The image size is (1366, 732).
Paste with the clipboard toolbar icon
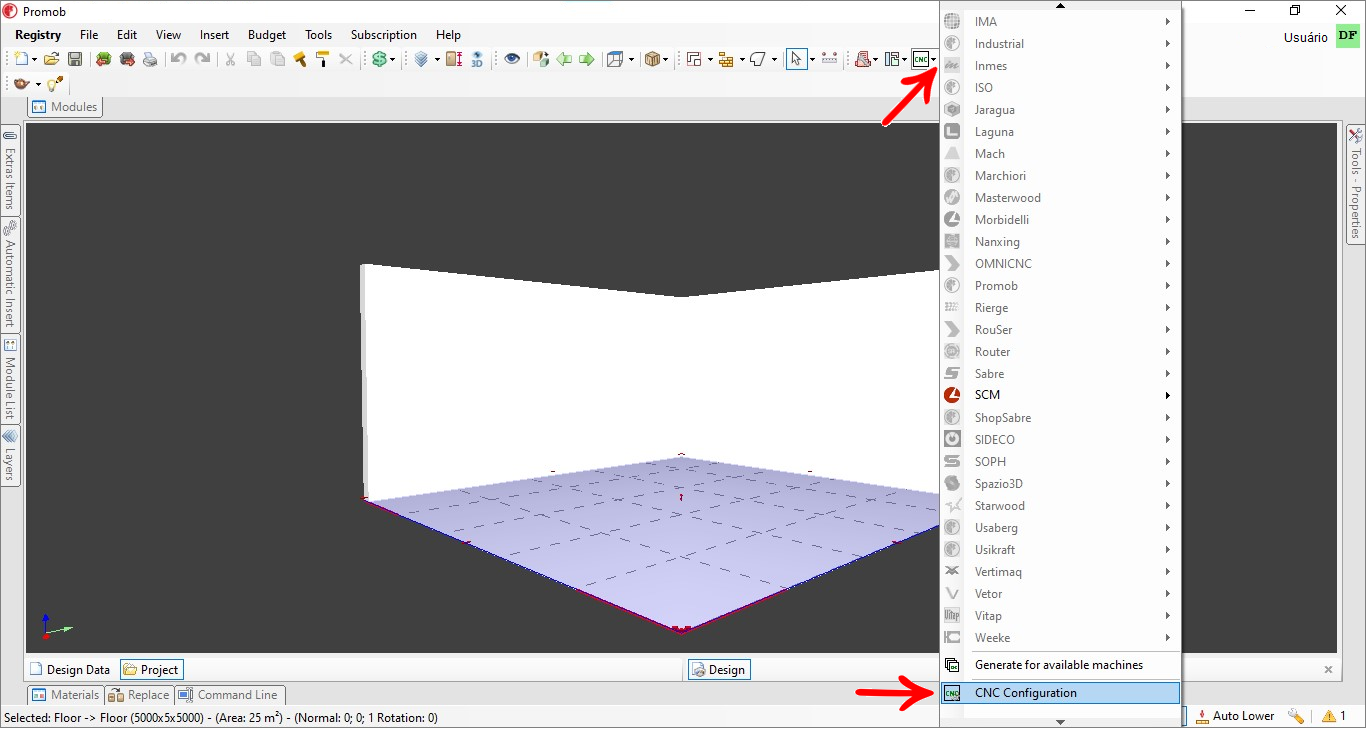click(x=278, y=60)
